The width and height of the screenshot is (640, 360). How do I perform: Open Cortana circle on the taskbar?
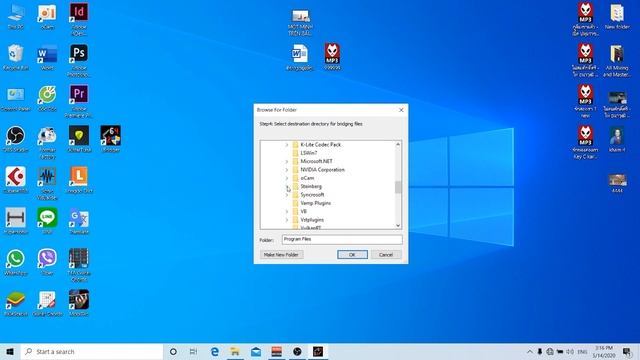pos(173,351)
